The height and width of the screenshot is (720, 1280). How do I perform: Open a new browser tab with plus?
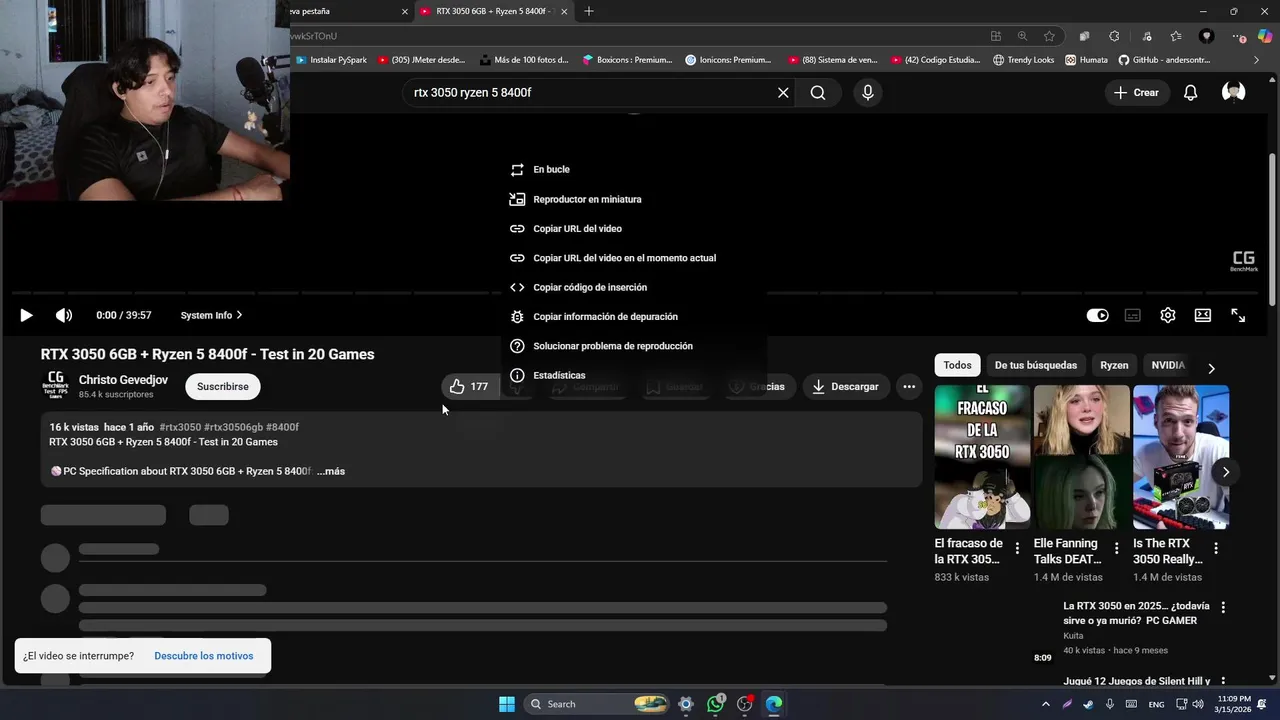pos(589,11)
